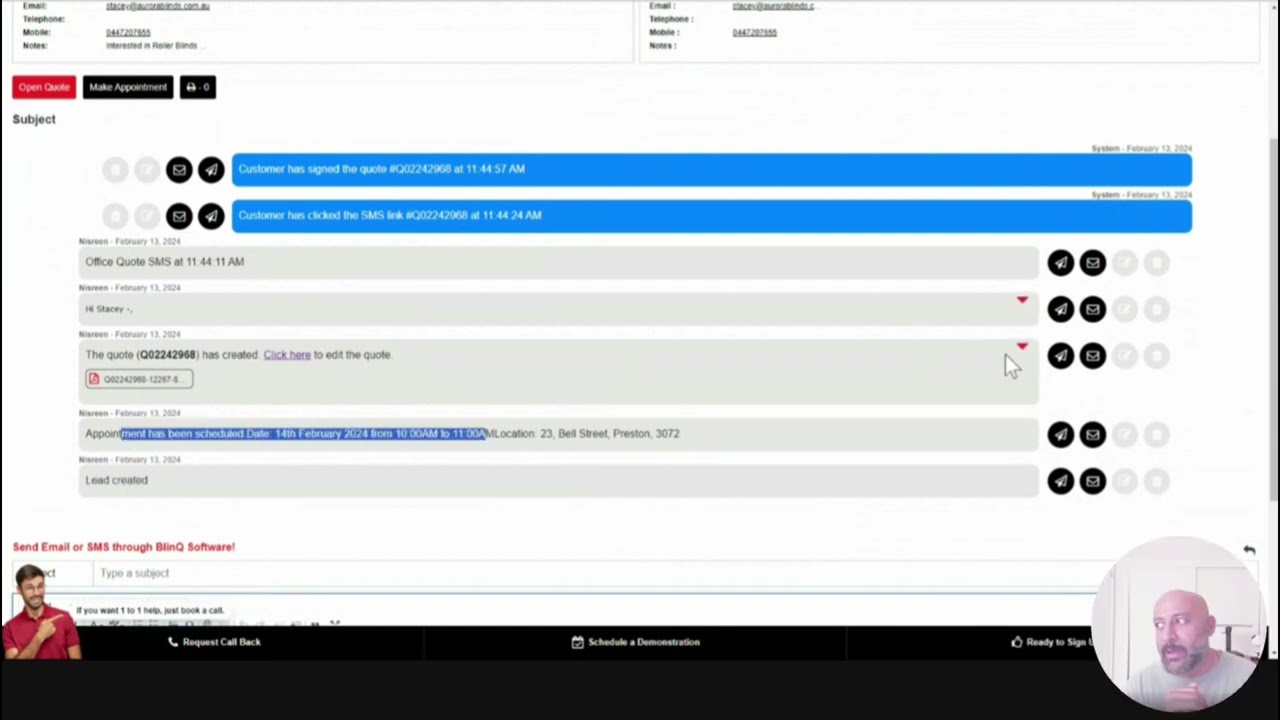Screen dimensions: 1280x720
Task: Email the 'Customer has clicked the SMS link' message
Action: [179, 216]
